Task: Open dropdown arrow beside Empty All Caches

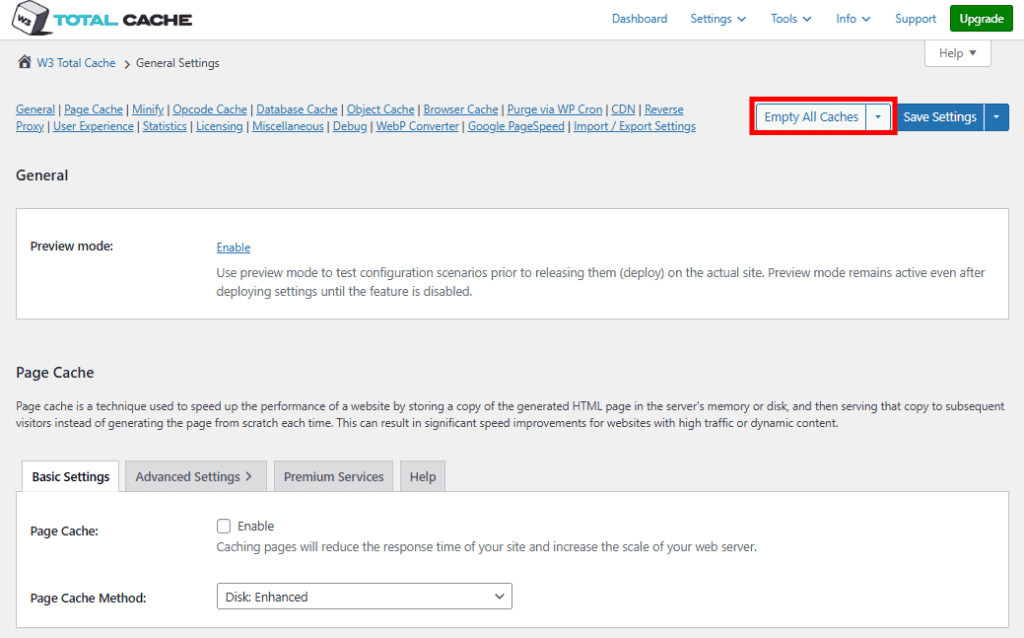Action: [878, 117]
